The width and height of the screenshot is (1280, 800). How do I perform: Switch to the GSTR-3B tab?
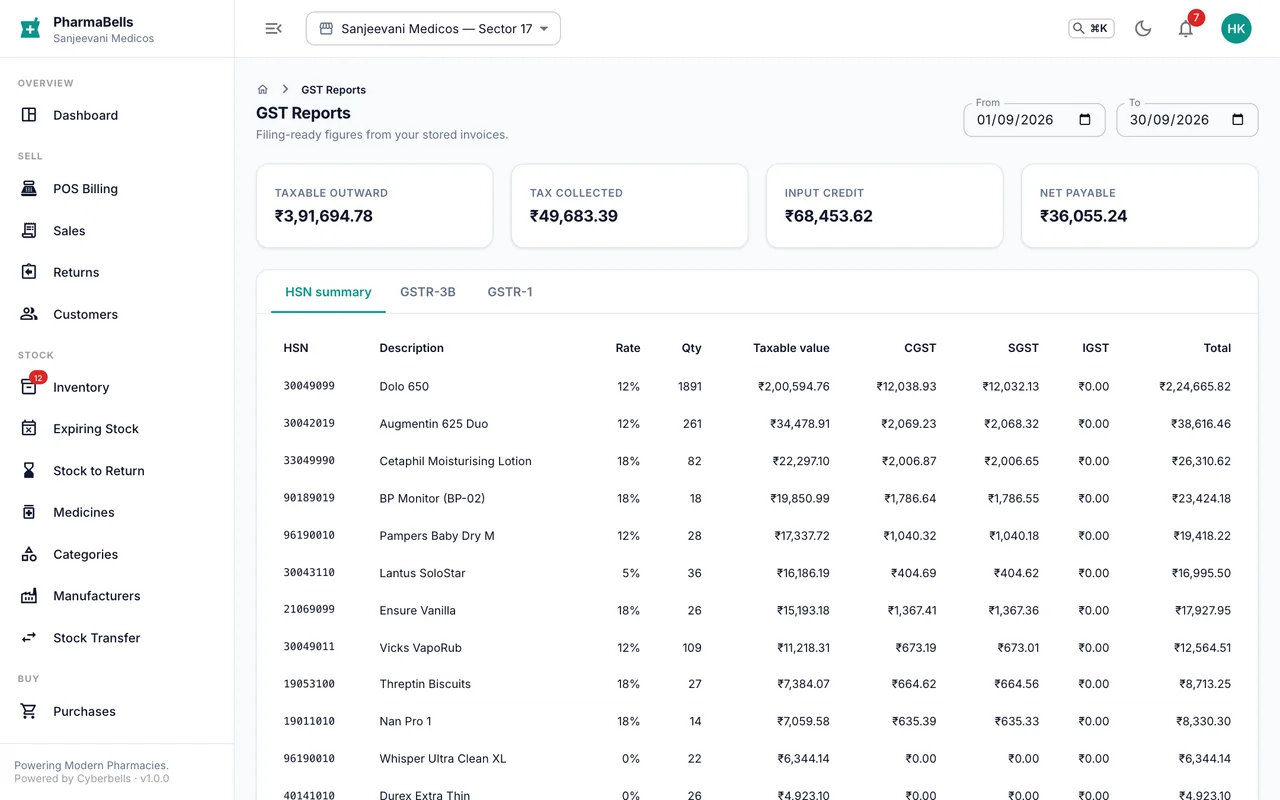(x=428, y=292)
